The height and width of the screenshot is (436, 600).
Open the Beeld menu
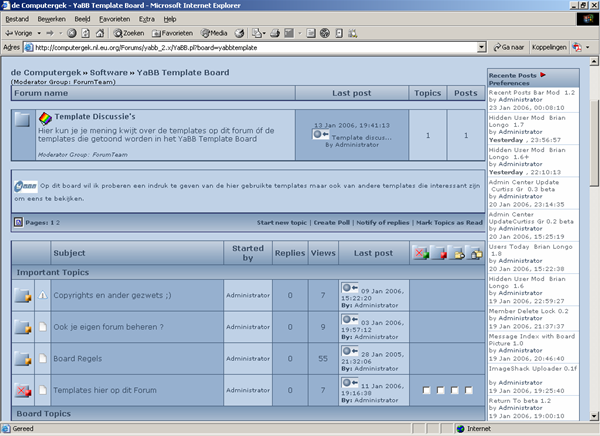pyautogui.click(x=82, y=19)
